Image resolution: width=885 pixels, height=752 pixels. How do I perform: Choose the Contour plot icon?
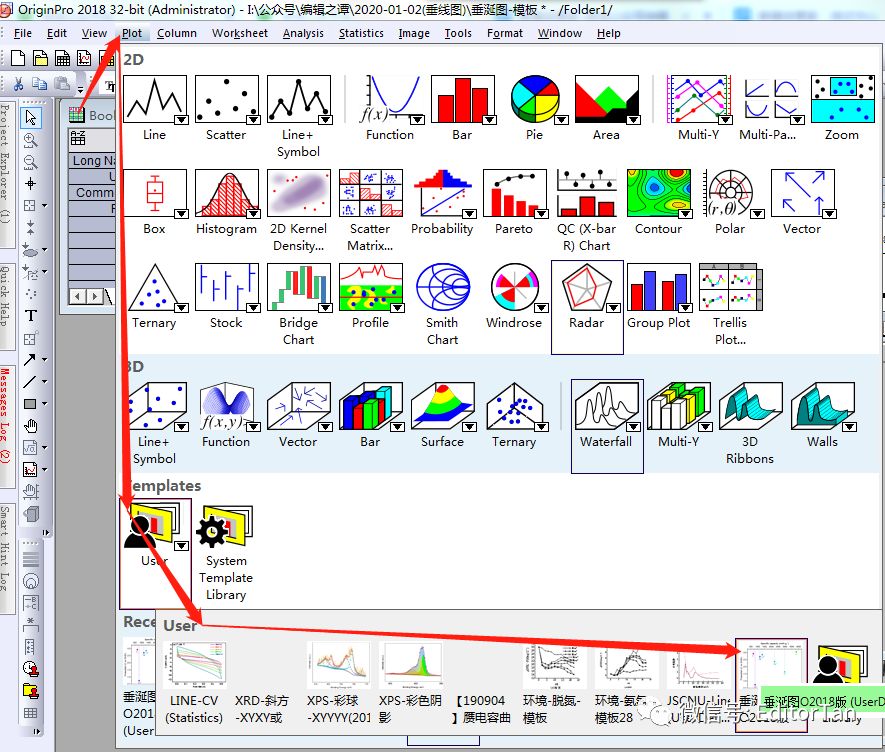(659, 193)
